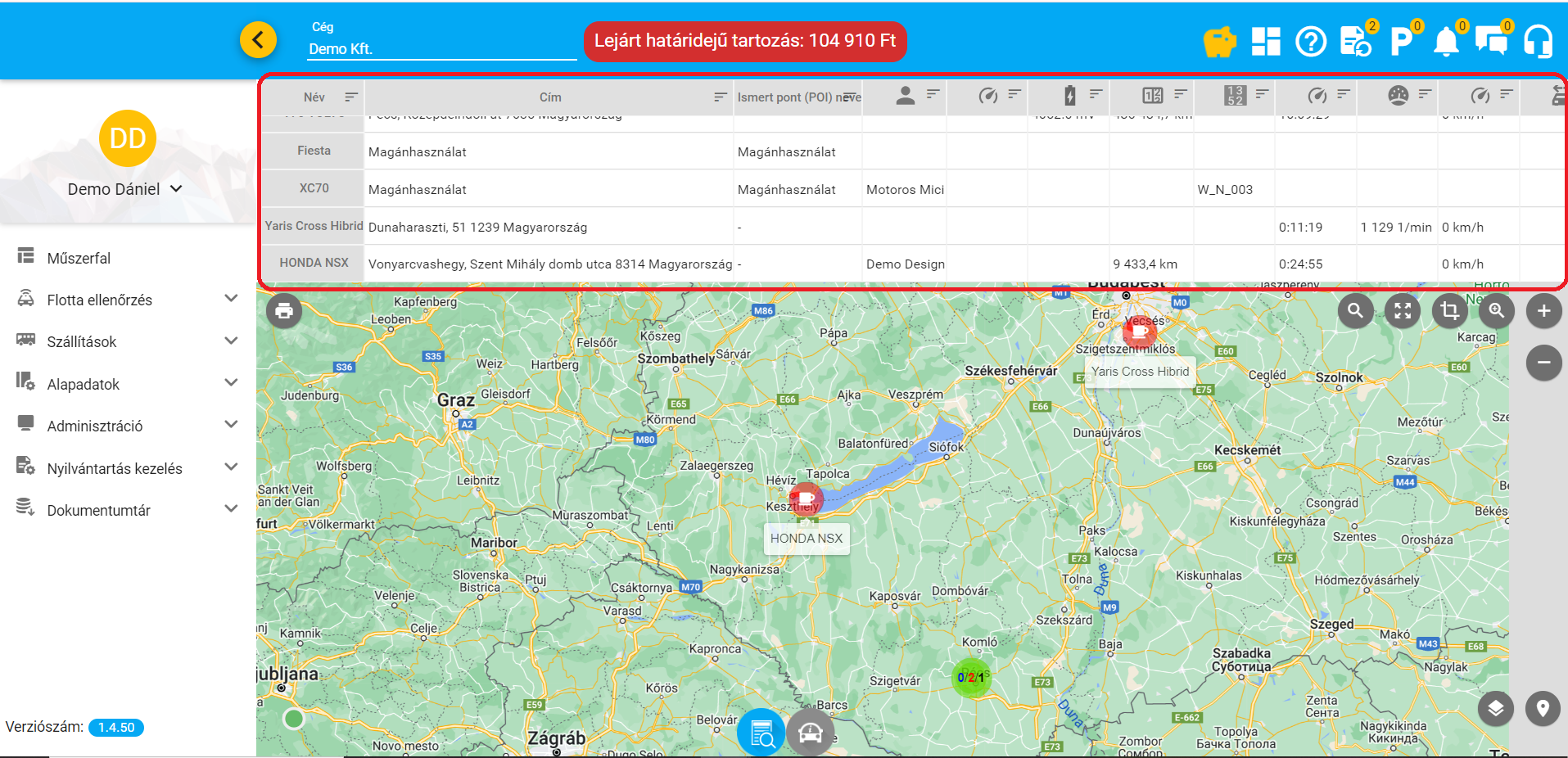Image resolution: width=1568 pixels, height=758 pixels.
Task: Toggle the POI location pin button
Action: click(1543, 708)
